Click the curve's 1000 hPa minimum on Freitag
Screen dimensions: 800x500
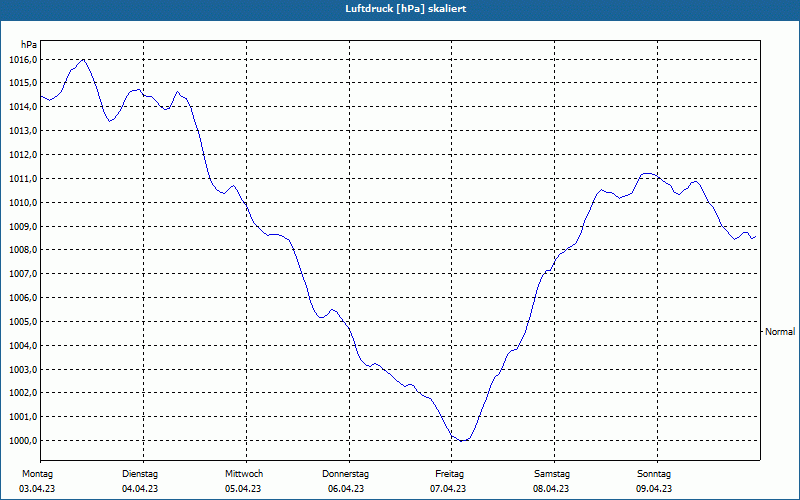462,440
